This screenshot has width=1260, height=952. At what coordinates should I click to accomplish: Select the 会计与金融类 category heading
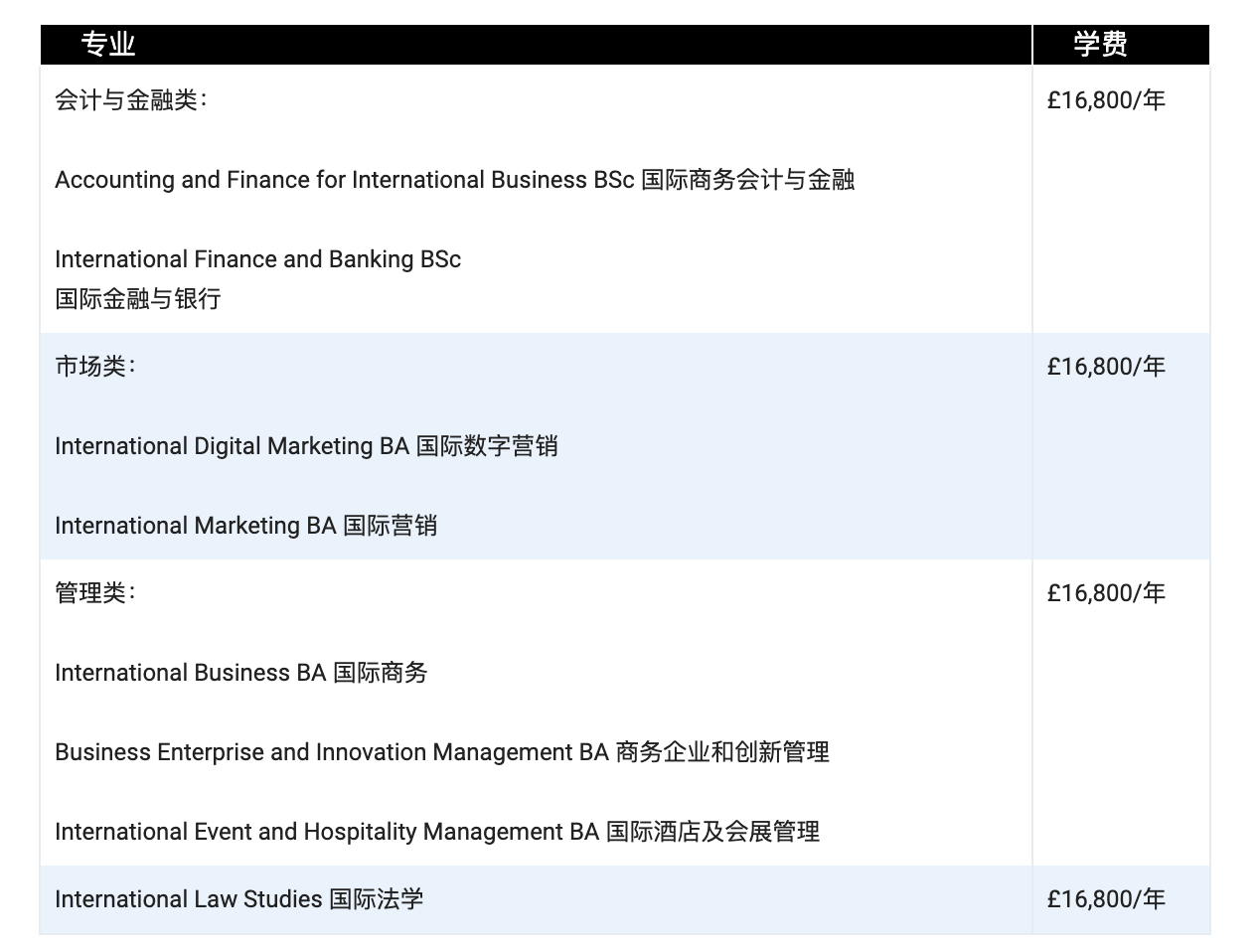click(131, 100)
